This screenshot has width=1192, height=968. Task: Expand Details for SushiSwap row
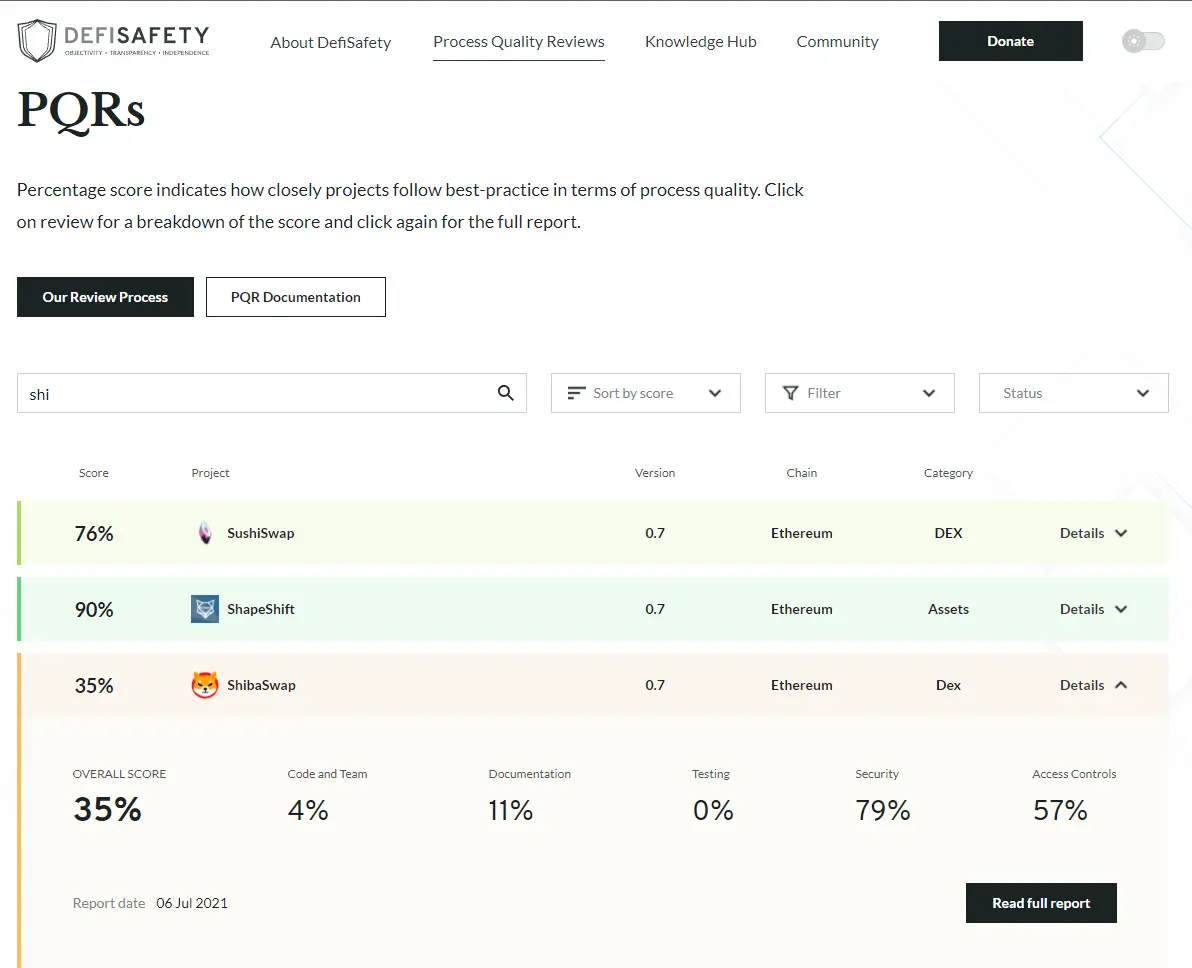coord(1093,533)
